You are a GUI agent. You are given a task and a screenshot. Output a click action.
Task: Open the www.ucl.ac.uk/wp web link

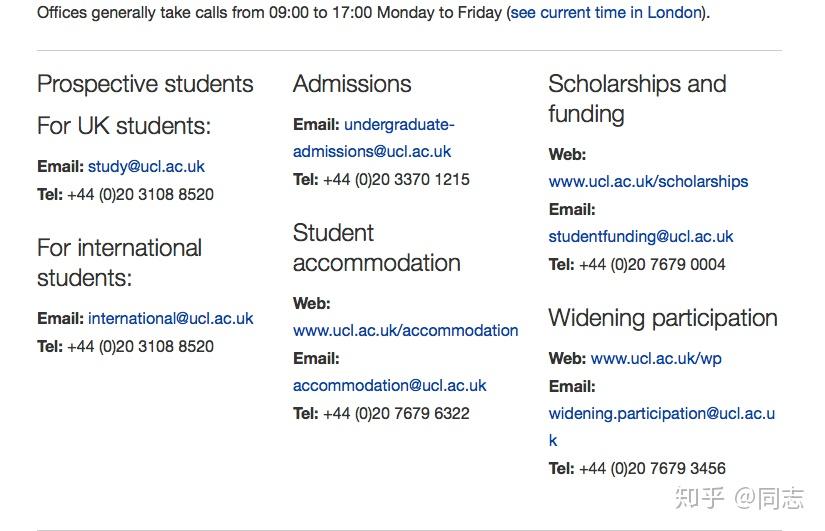656,358
